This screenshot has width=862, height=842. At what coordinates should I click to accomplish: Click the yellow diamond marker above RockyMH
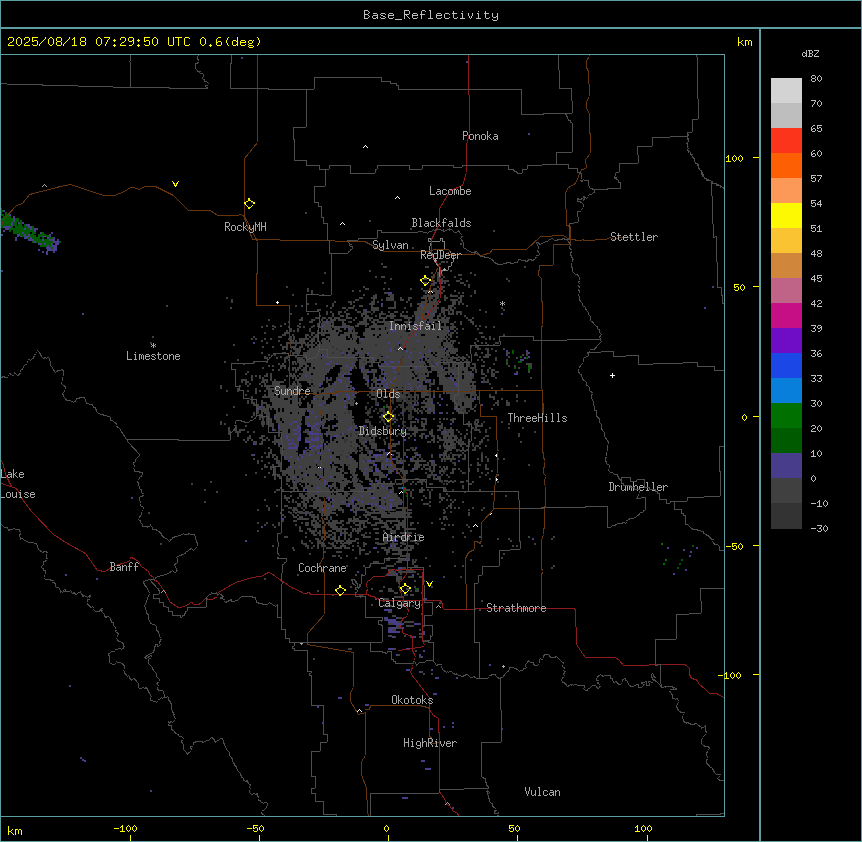click(249, 203)
